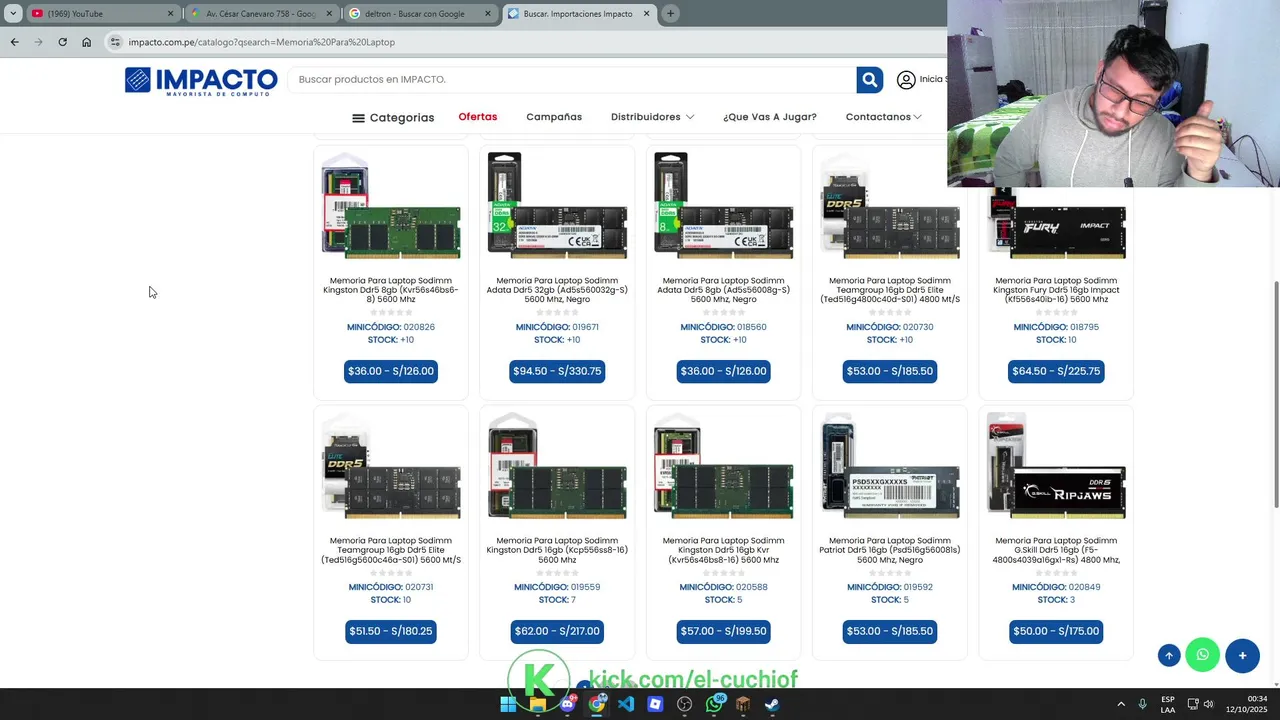Open Teamgroup 16gb Ddr5 Elite 5600 Mt/S title link

pyautogui.click(x=391, y=550)
